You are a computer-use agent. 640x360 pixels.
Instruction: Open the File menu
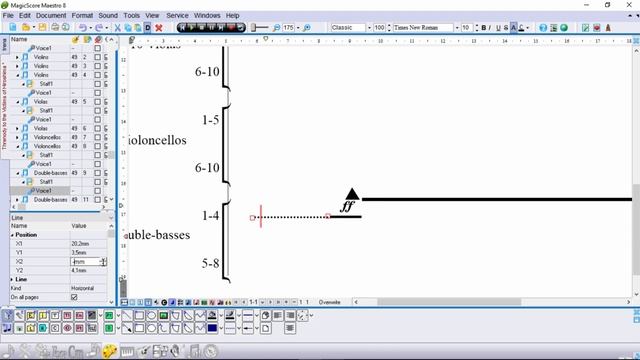pyautogui.click(x=8, y=16)
